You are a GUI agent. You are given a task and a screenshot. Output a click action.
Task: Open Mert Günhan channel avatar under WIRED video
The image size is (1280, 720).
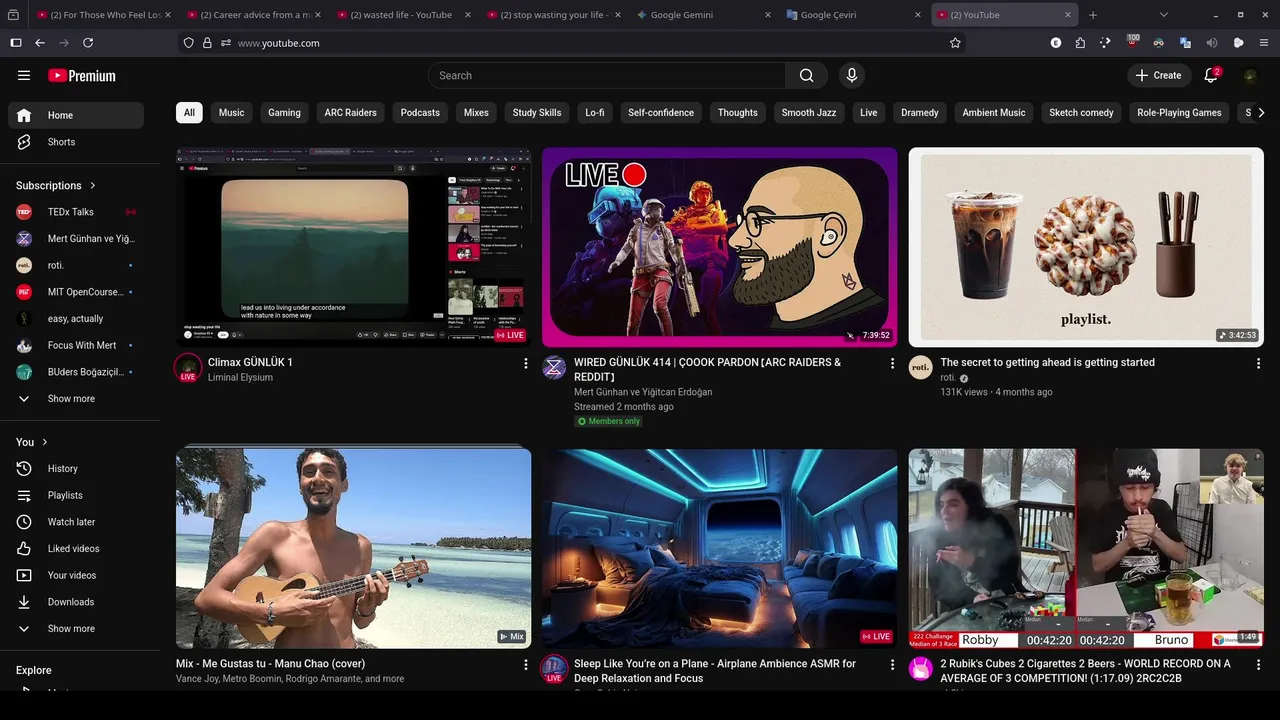click(x=554, y=367)
